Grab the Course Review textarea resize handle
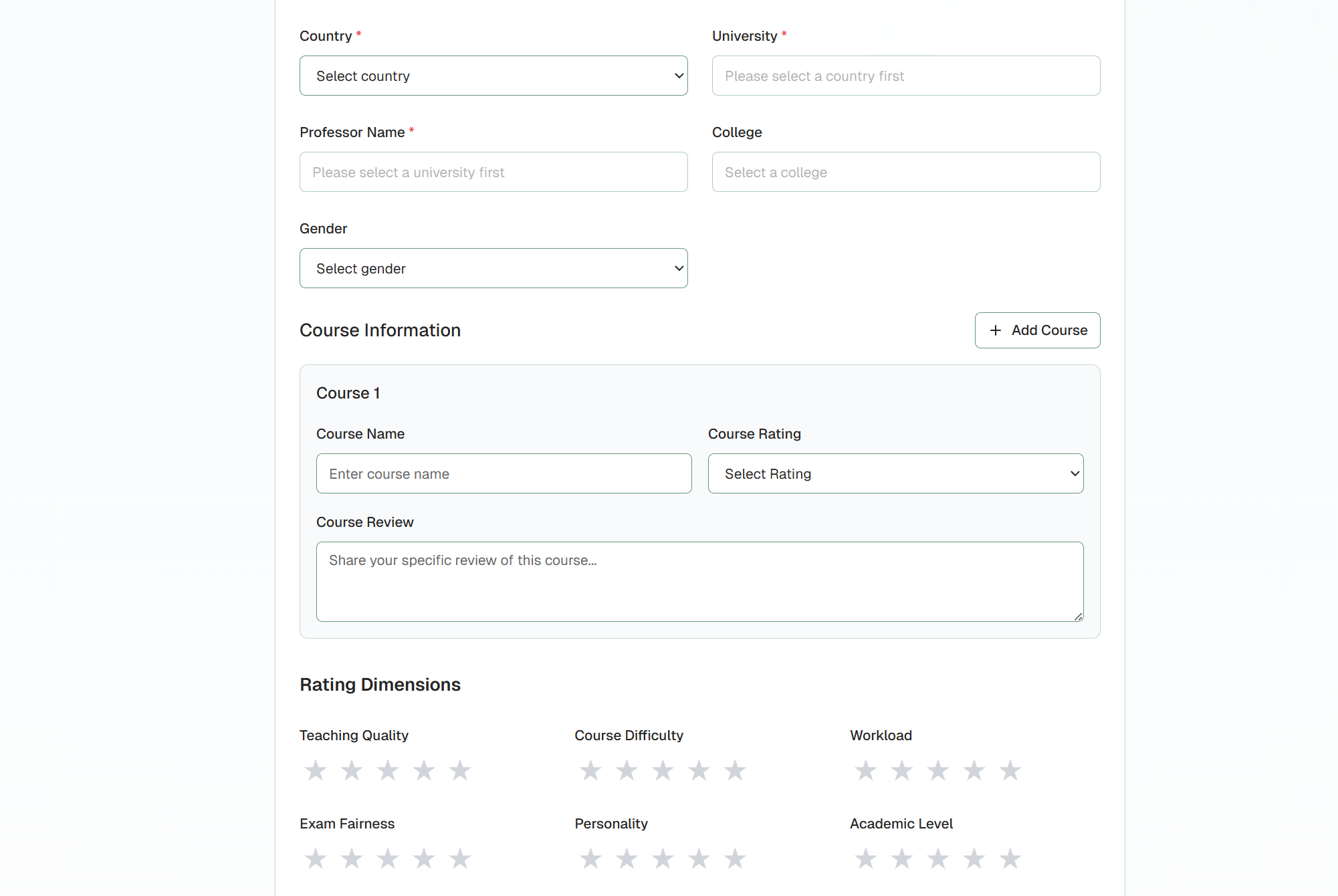Viewport: 1338px width, 896px height. point(1078,617)
